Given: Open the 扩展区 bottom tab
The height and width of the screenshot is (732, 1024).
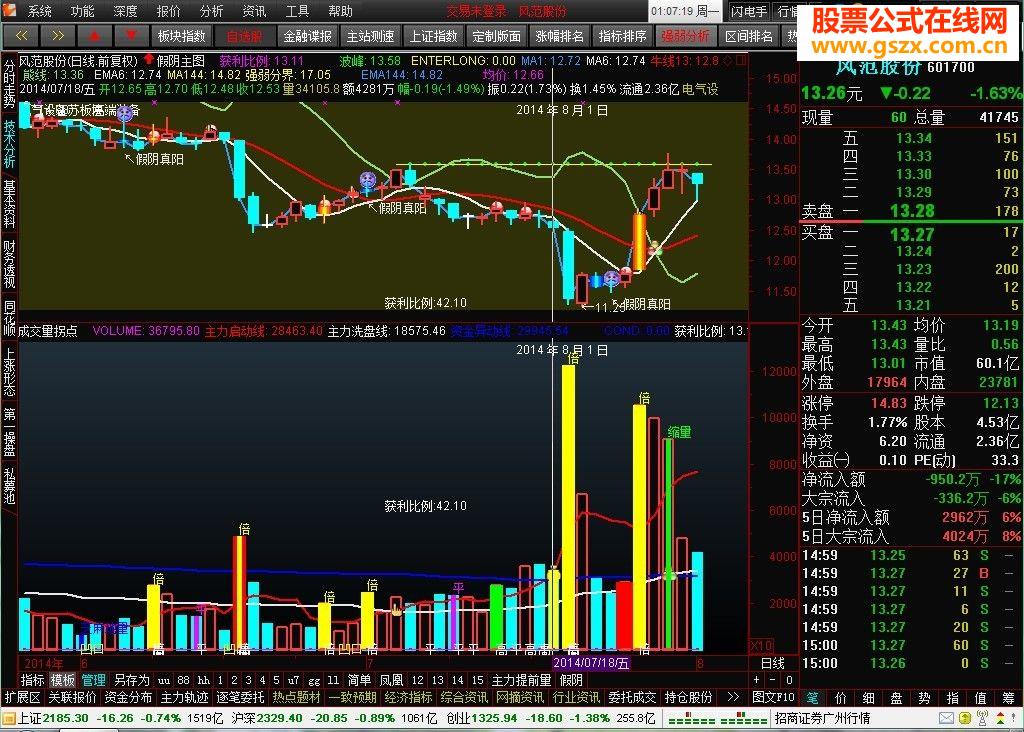Looking at the screenshot, I should click(x=23, y=697).
